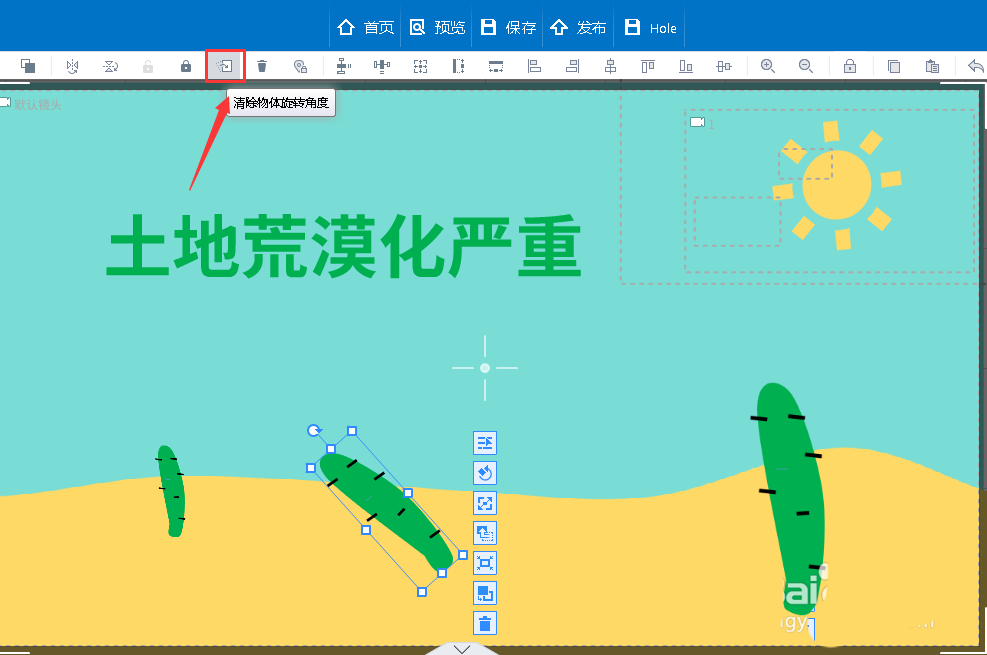Image resolution: width=987 pixels, height=655 pixels.
Task: Click the floating duplicate-swap squares icon
Action: coord(485,593)
